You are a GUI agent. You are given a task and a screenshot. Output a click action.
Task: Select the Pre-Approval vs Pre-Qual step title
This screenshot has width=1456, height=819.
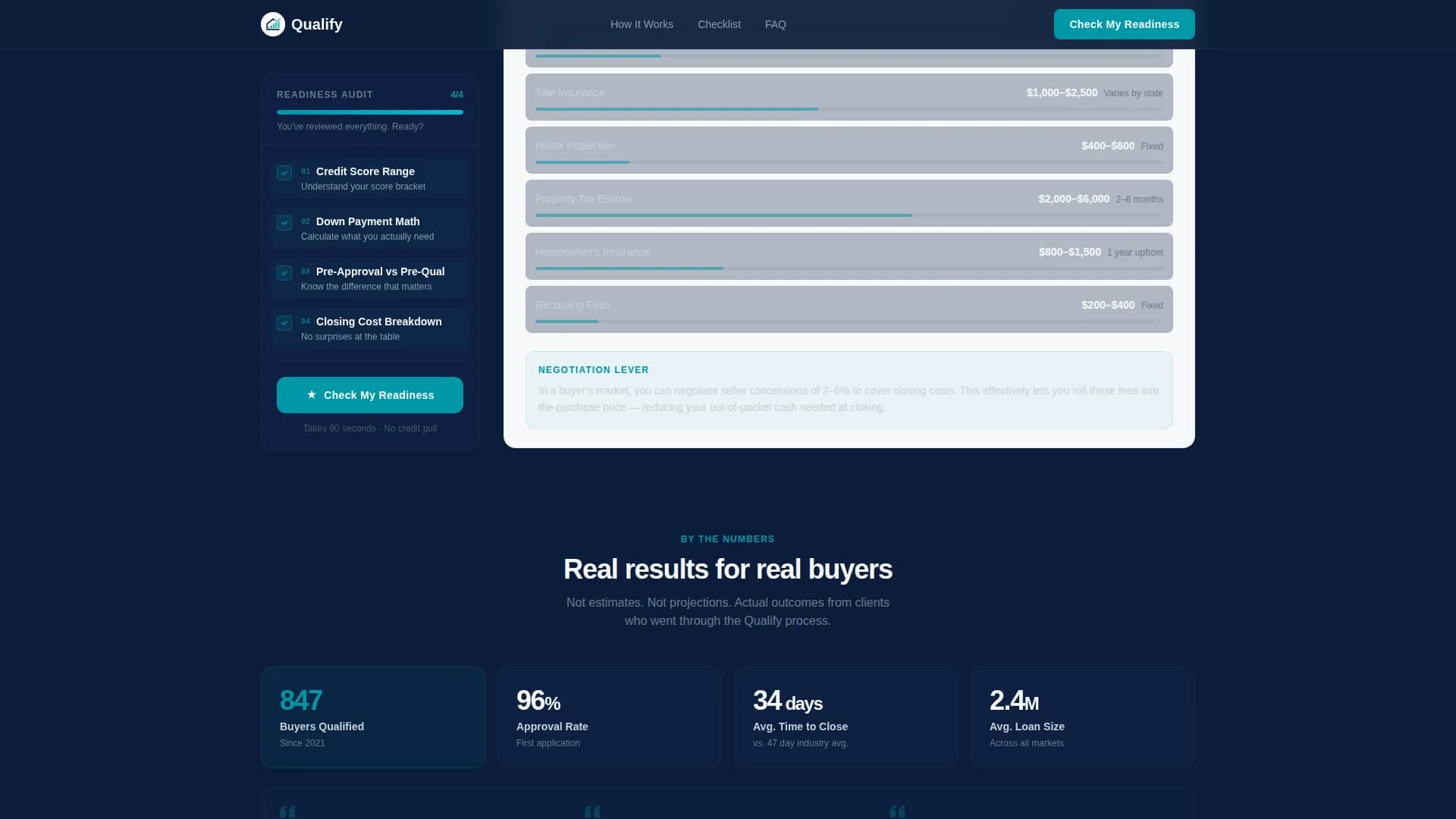point(381,271)
